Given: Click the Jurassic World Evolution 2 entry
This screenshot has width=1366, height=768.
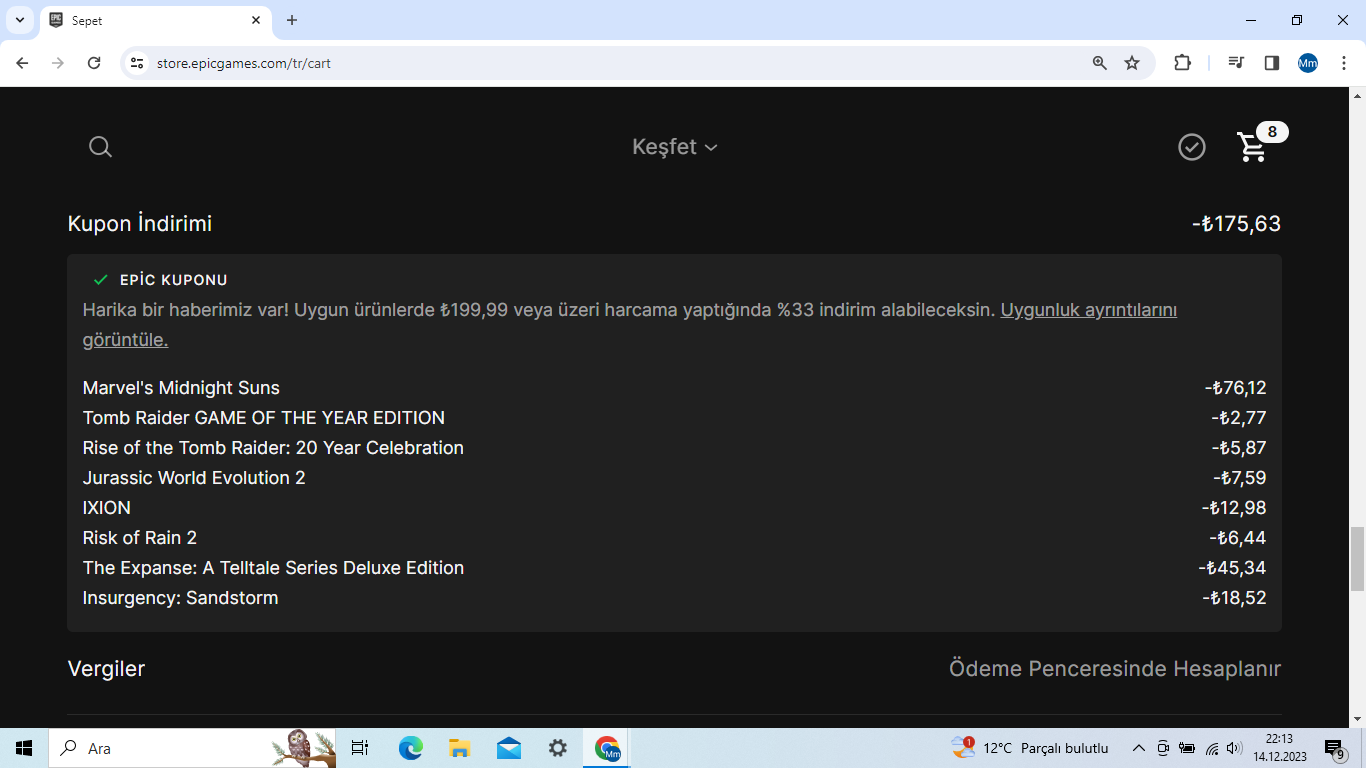Looking at the screenshot, I should coord(194,478).
